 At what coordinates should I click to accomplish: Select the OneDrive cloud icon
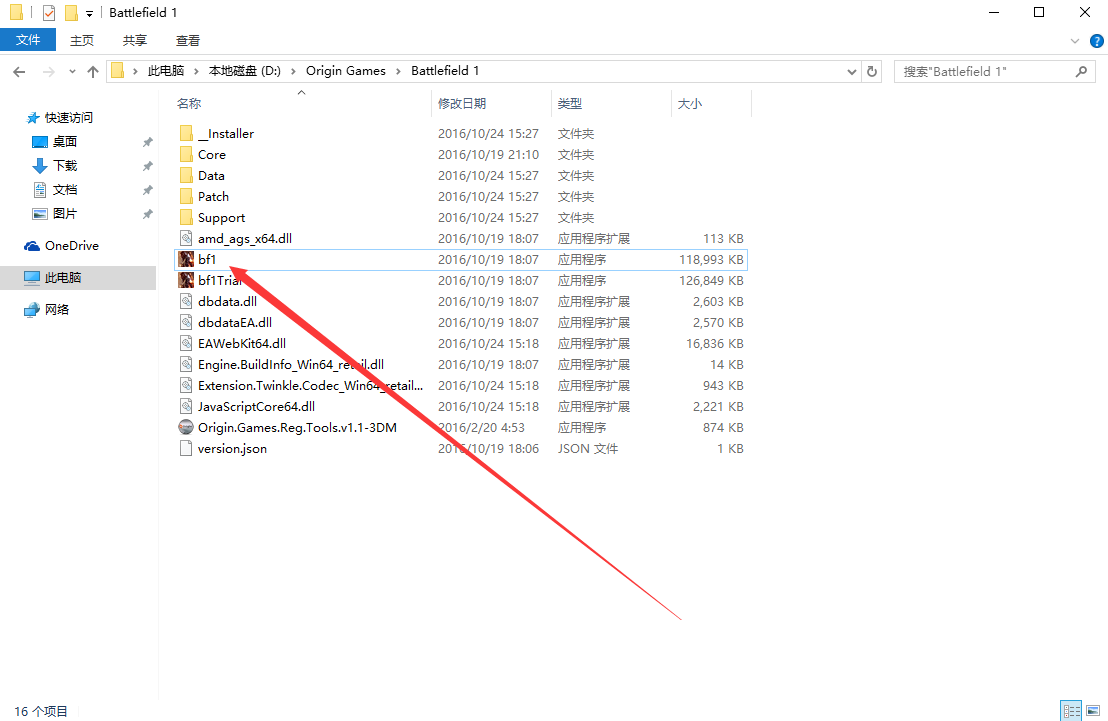(x=32, y=246)
